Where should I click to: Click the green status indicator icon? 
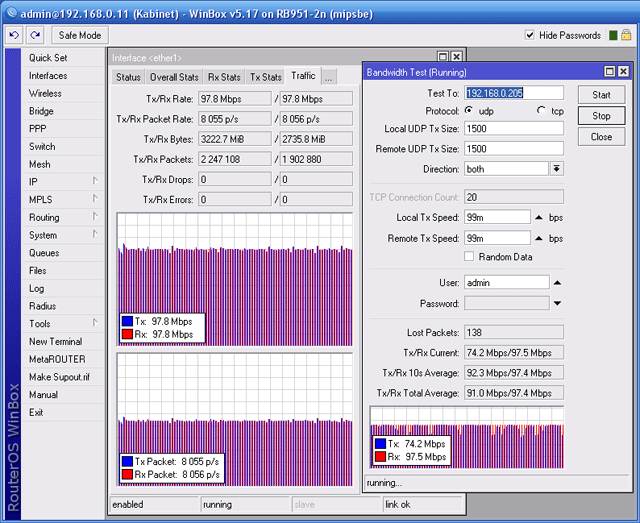613,36
